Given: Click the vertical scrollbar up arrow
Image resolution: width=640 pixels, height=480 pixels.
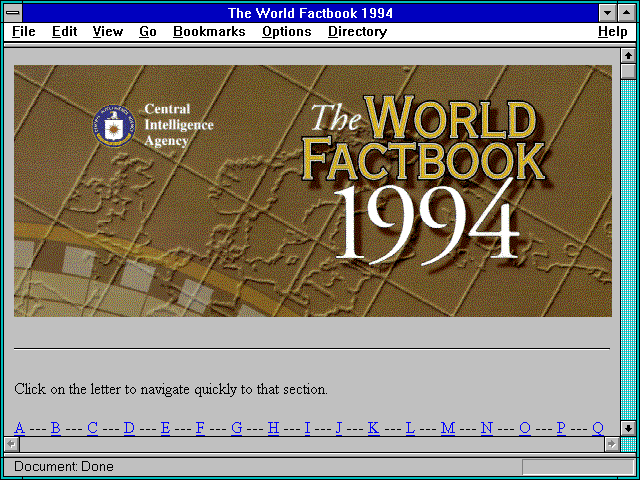Looking at the screenshot, I should [628, 56].
